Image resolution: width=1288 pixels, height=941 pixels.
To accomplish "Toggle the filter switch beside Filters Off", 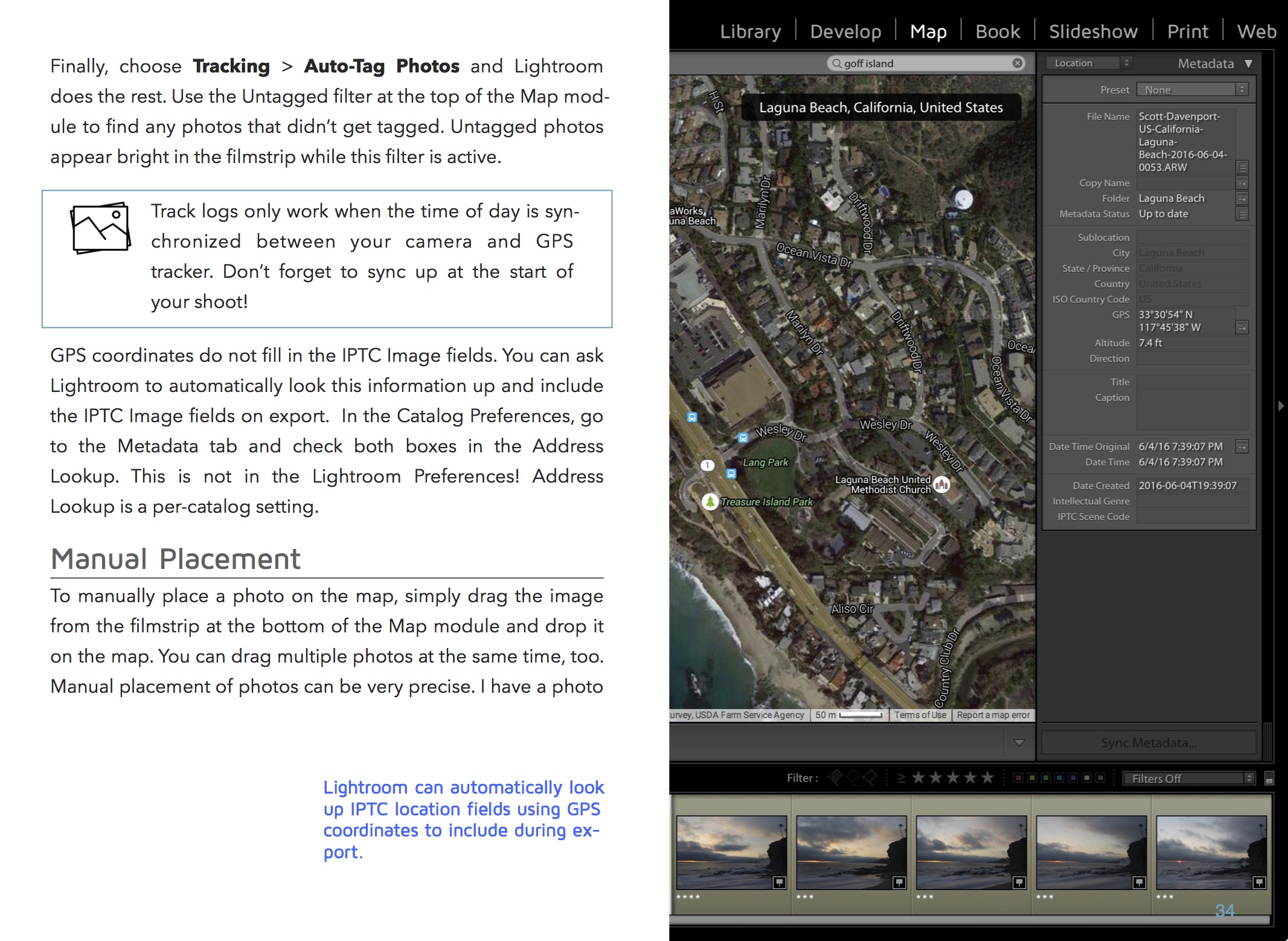I will coord(1269,779).
